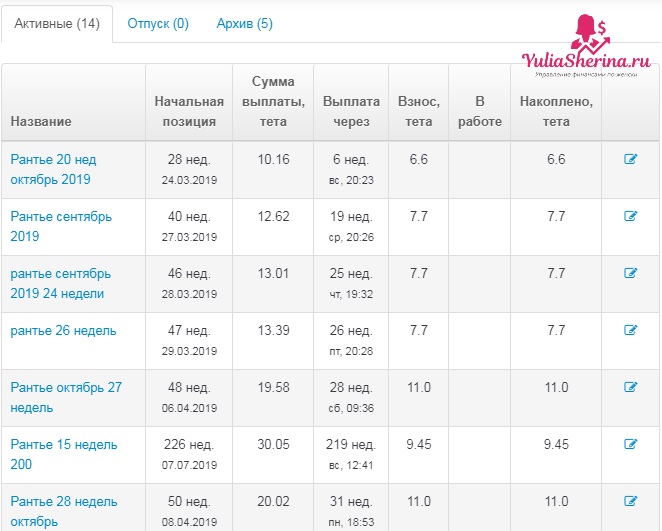Viewport: 662px width, 531px height.
Task: Select the payout value 13.01
Action: click(274, 274)
